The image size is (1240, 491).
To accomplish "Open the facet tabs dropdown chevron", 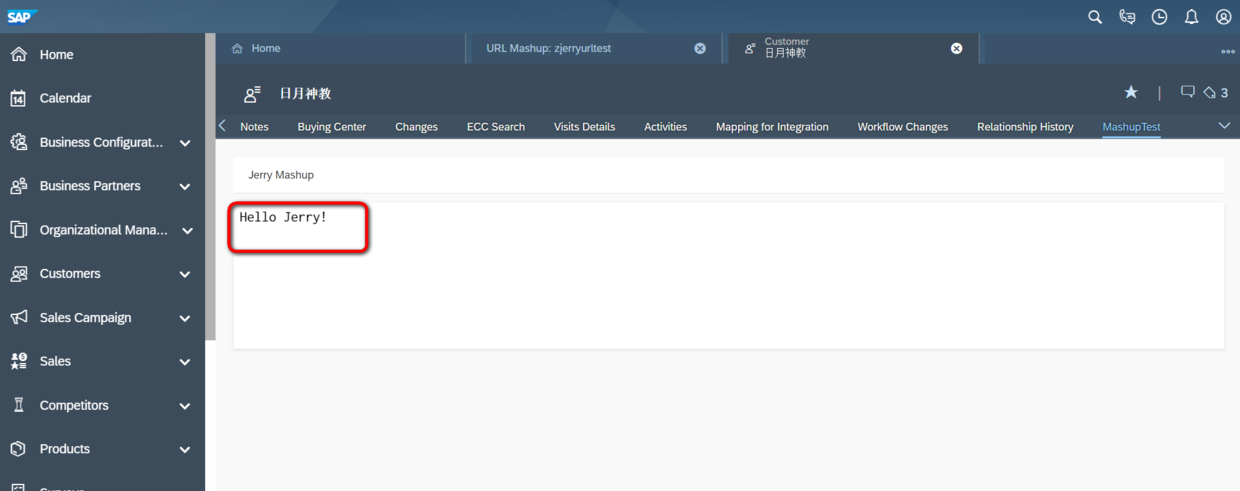I will tap(1224, 126).
